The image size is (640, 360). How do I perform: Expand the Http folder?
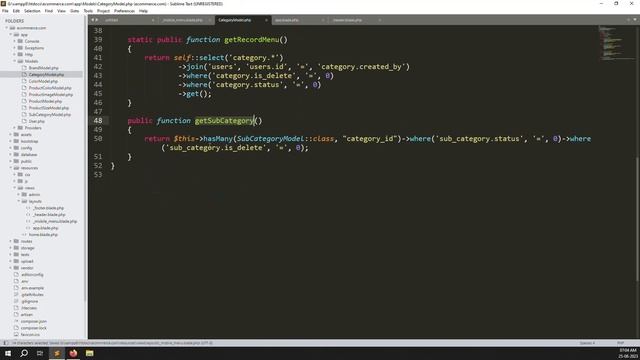coord(15,54)
